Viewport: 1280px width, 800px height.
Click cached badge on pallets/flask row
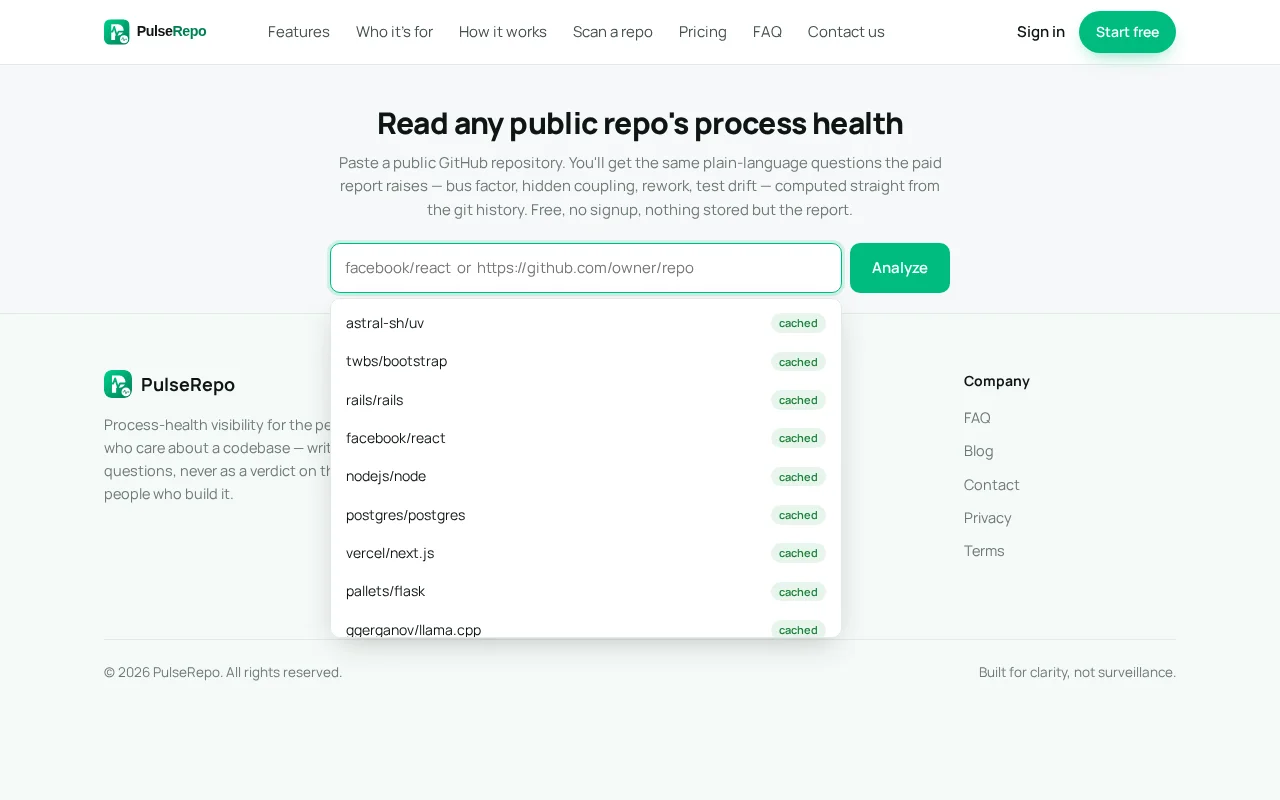(798, 592)
